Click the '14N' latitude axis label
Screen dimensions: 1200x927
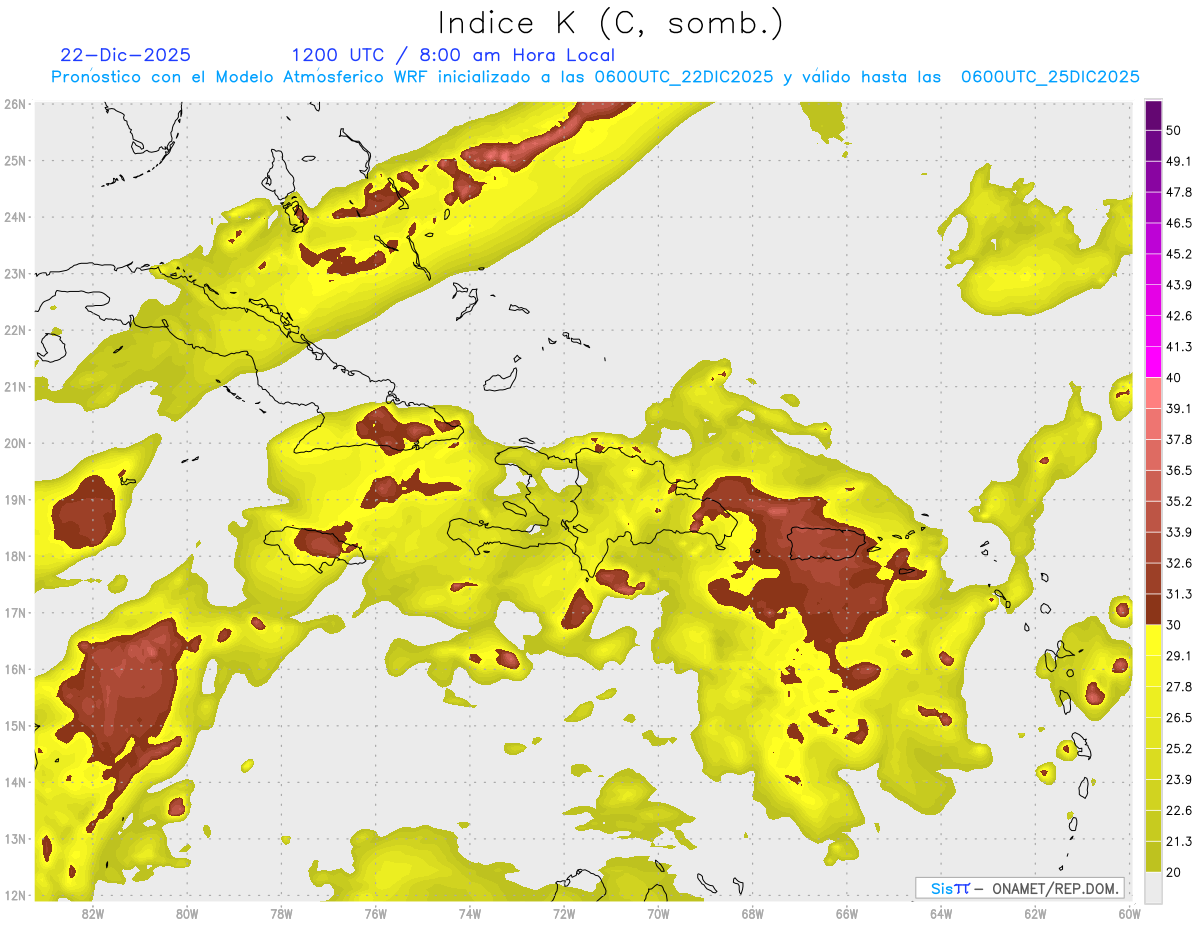tap(14, 782)
